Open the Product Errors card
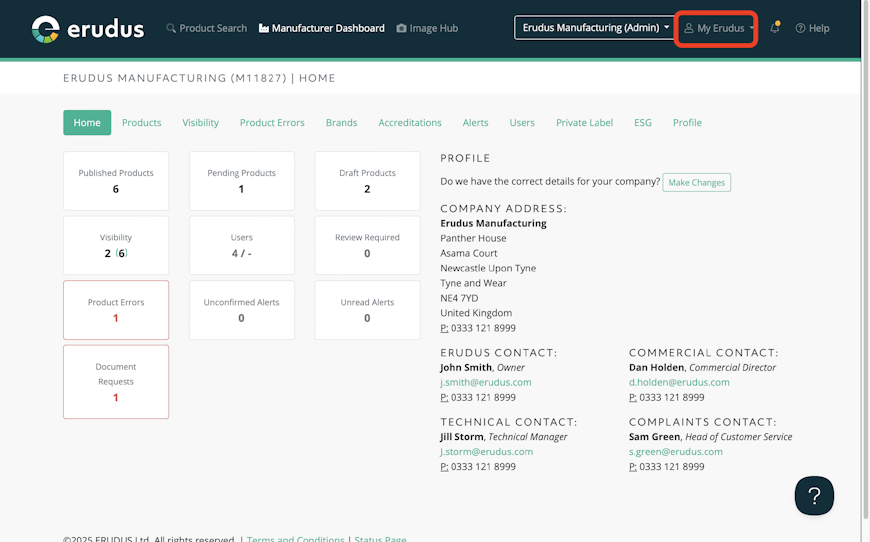The height and width of the screenshot is (542, 870). [x=116, y=310]
